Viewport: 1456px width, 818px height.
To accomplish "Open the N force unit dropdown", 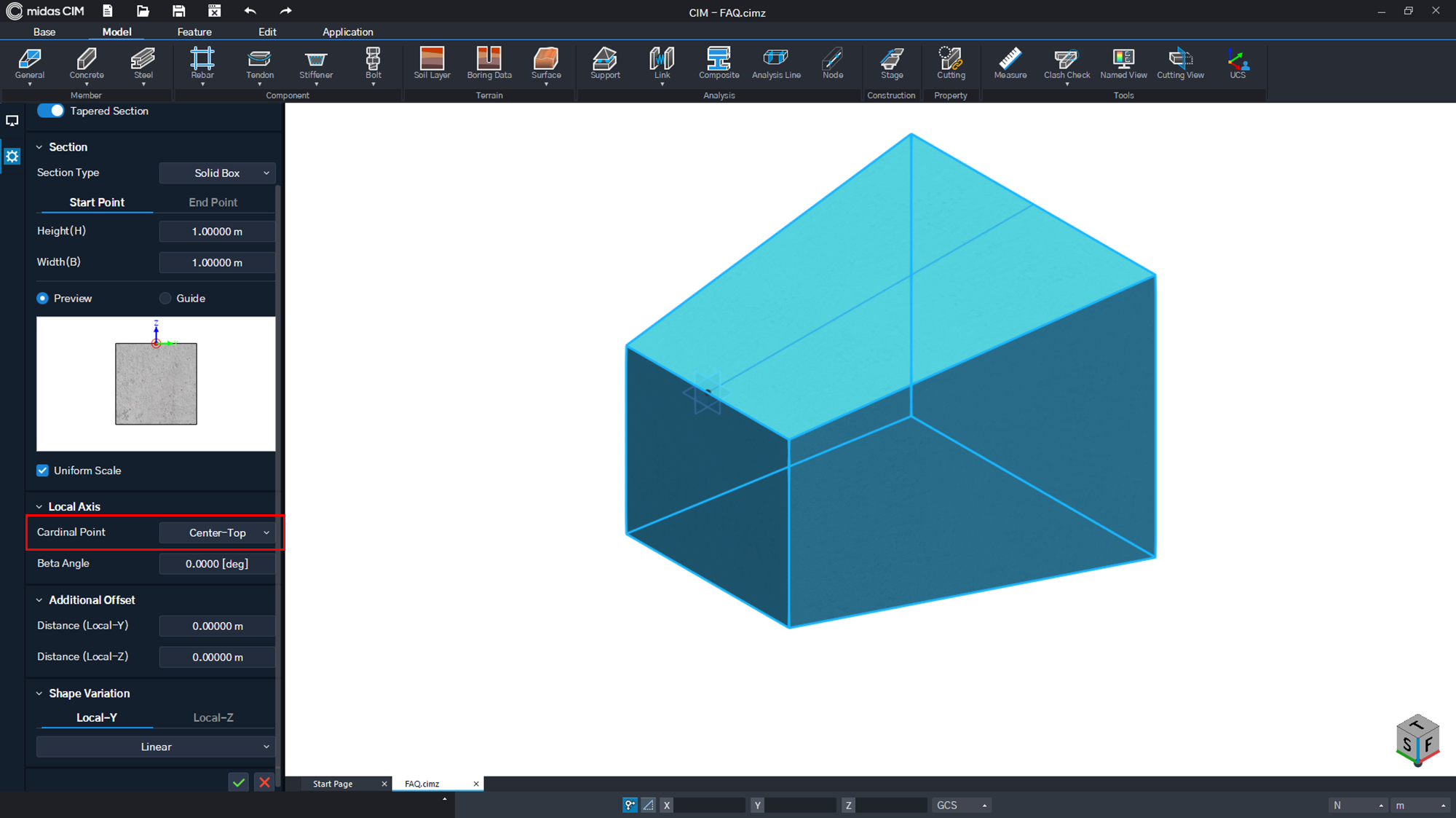I will (1357, 805).
